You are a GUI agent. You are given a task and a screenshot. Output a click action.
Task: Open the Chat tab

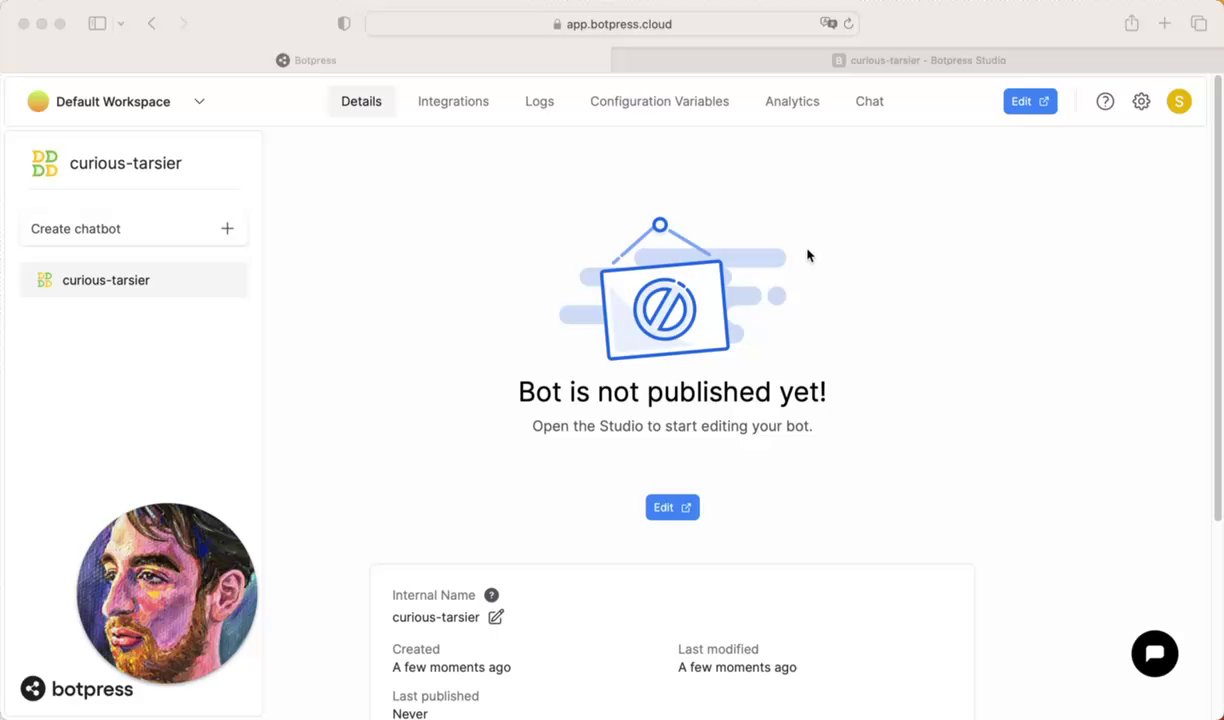[869, 101]
